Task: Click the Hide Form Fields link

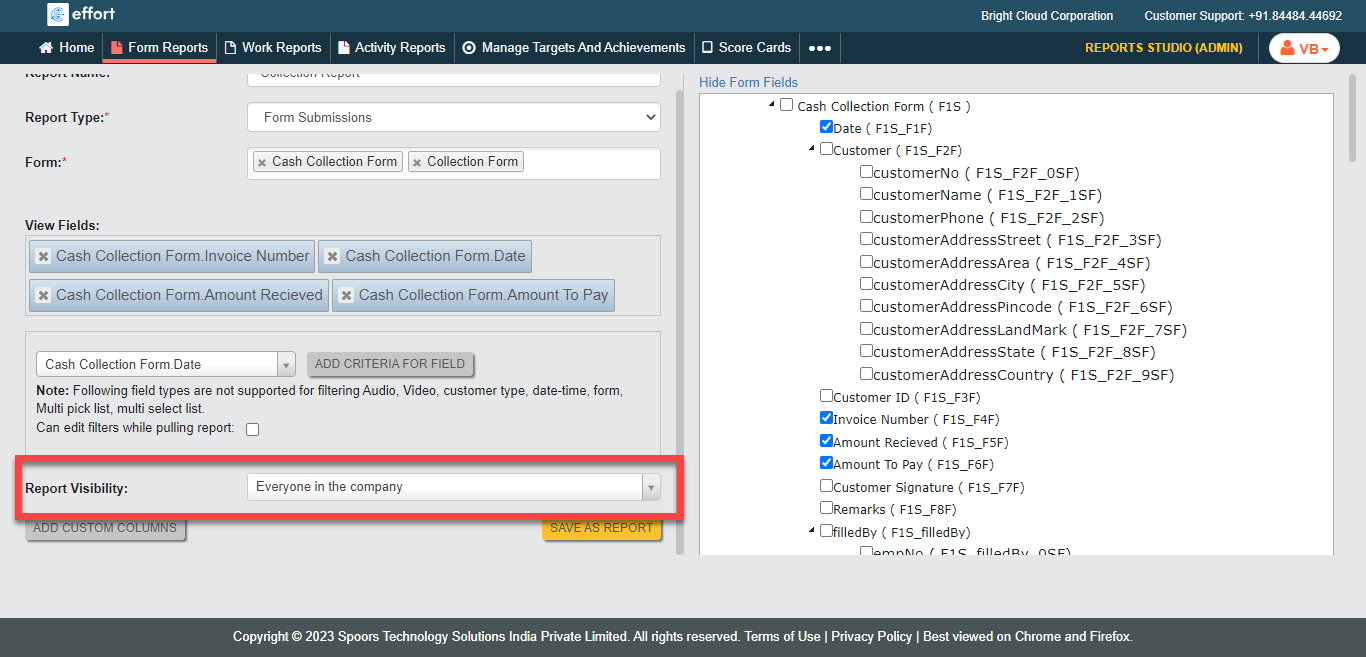Action: pyautogui.click(x=748, y=82)
